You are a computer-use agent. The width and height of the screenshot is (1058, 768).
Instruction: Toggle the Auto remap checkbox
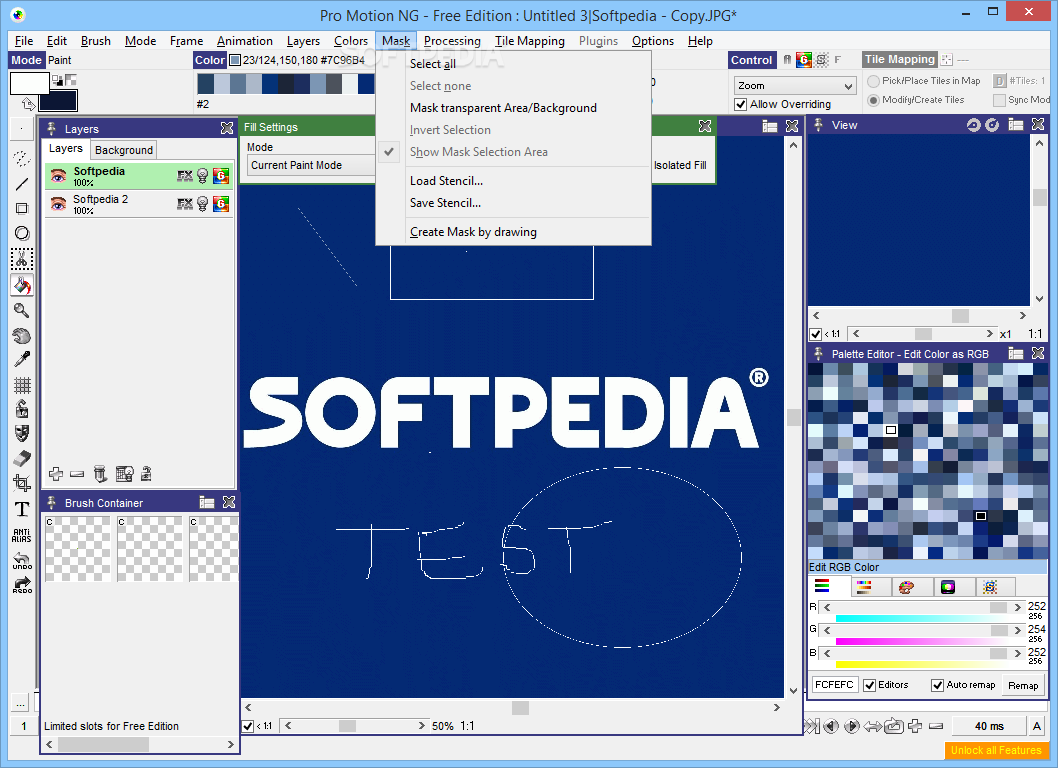(x=937, y=686)
